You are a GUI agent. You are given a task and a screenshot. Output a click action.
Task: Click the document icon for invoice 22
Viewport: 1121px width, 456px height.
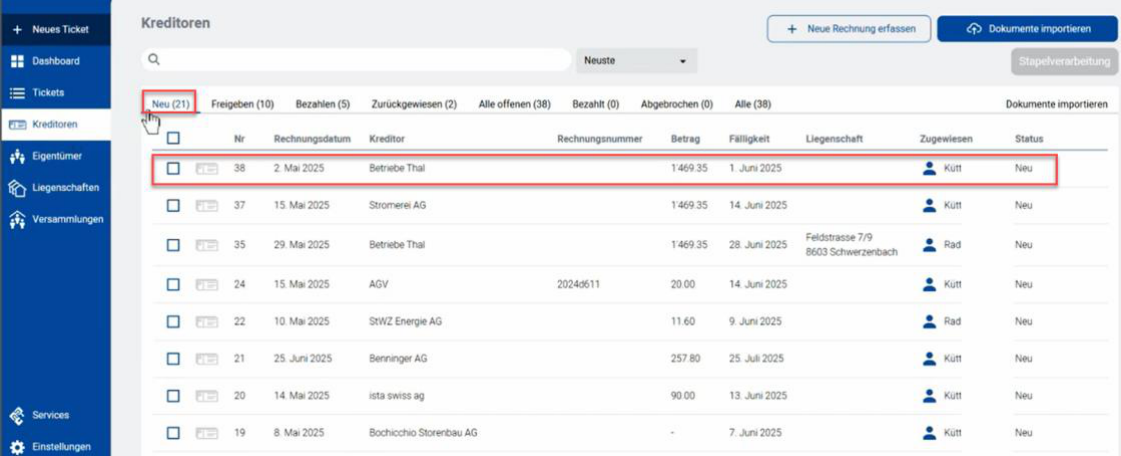click(207, 322)
